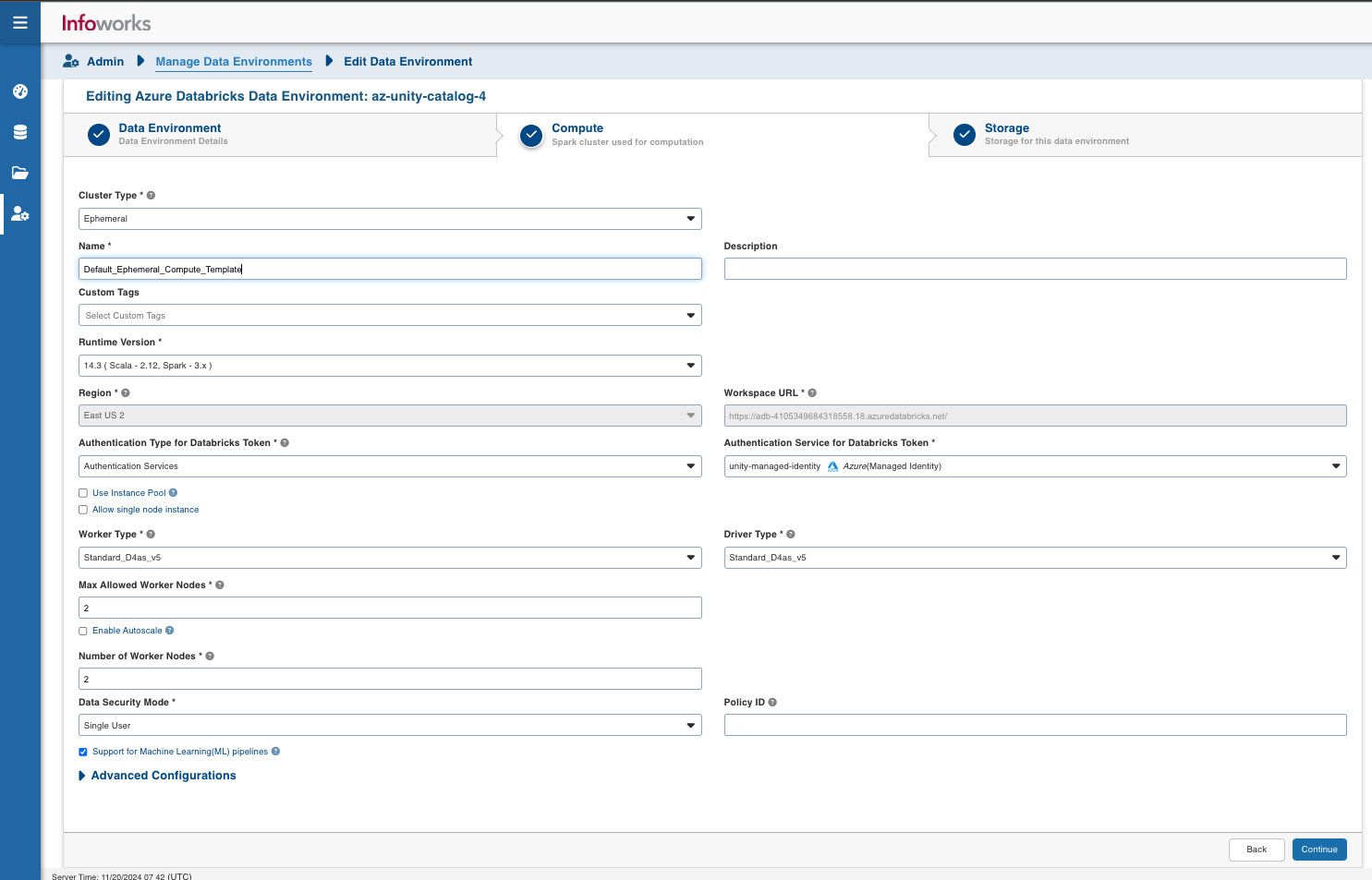Uncheck Support for Machine Learning pipelines

tap(83, 752)
